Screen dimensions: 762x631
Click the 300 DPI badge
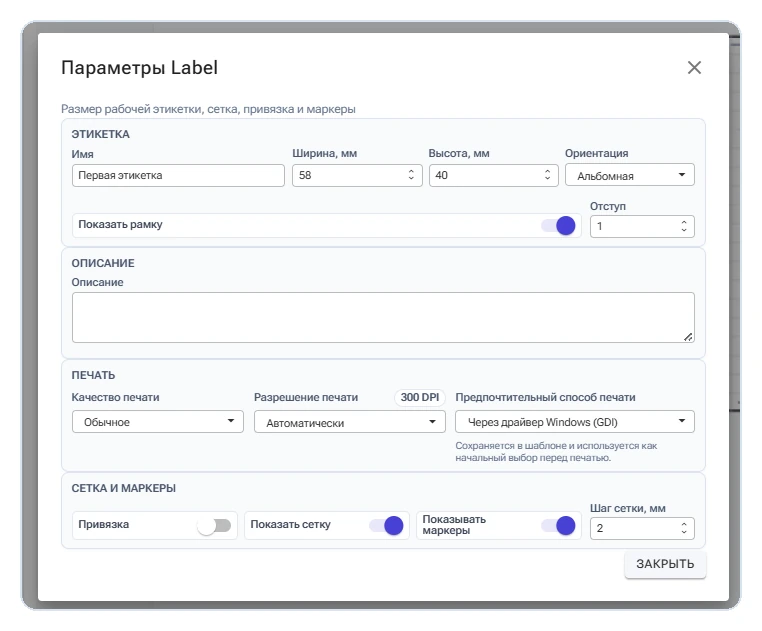click(x=419, y=397)
